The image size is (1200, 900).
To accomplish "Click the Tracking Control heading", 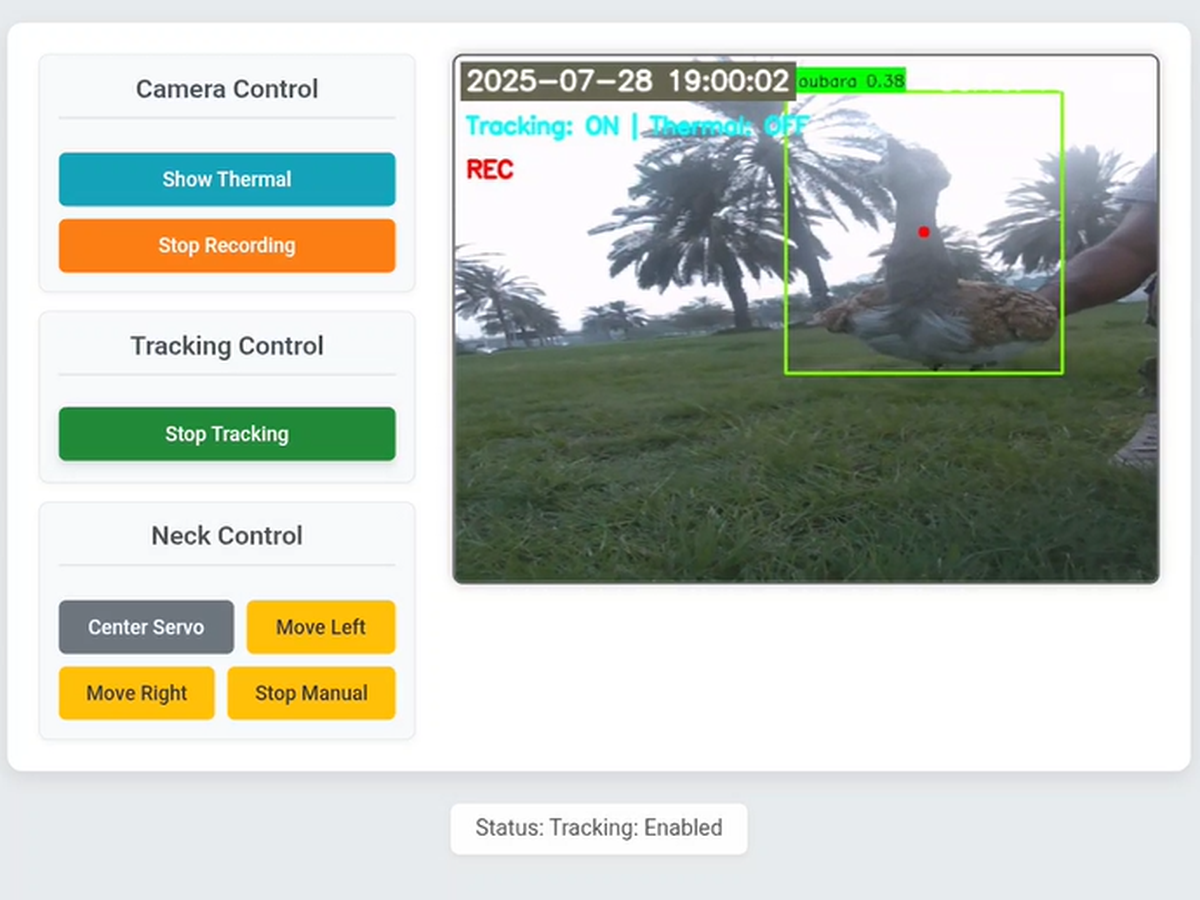I will click(227, 346).
